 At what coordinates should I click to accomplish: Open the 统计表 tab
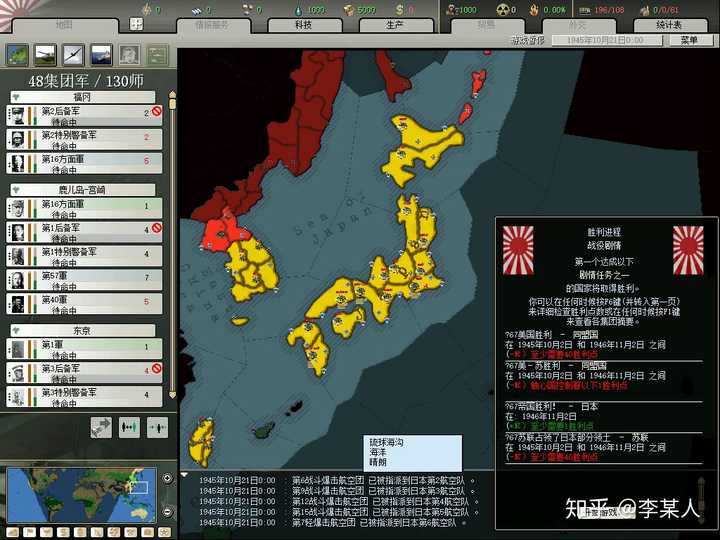(669, 25)
